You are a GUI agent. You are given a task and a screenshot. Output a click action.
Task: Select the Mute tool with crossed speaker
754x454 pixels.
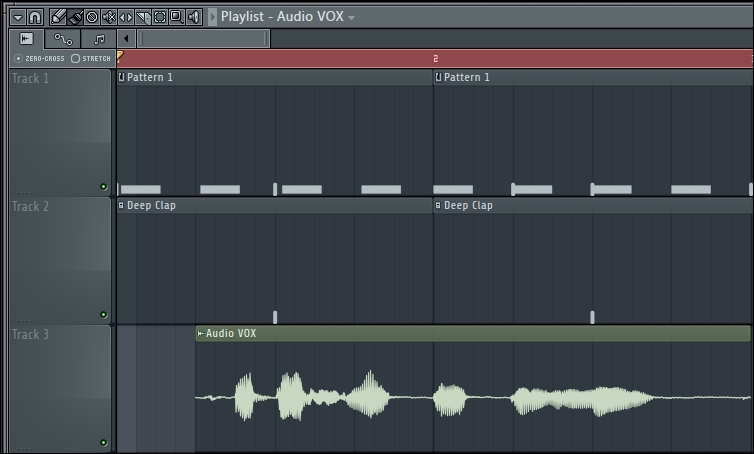pos(109,17)
